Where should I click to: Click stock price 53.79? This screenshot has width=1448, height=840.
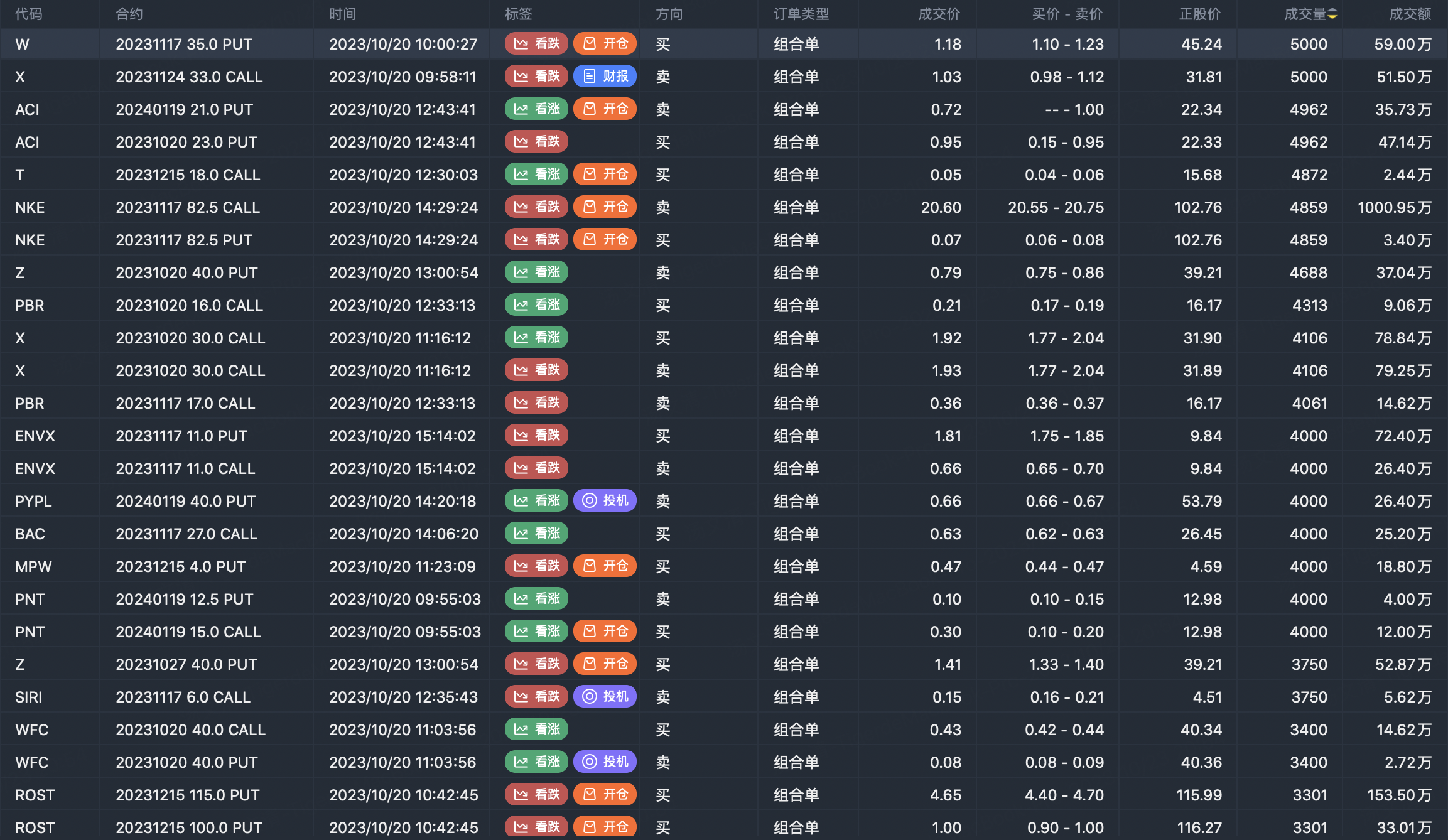point(1202,501)
